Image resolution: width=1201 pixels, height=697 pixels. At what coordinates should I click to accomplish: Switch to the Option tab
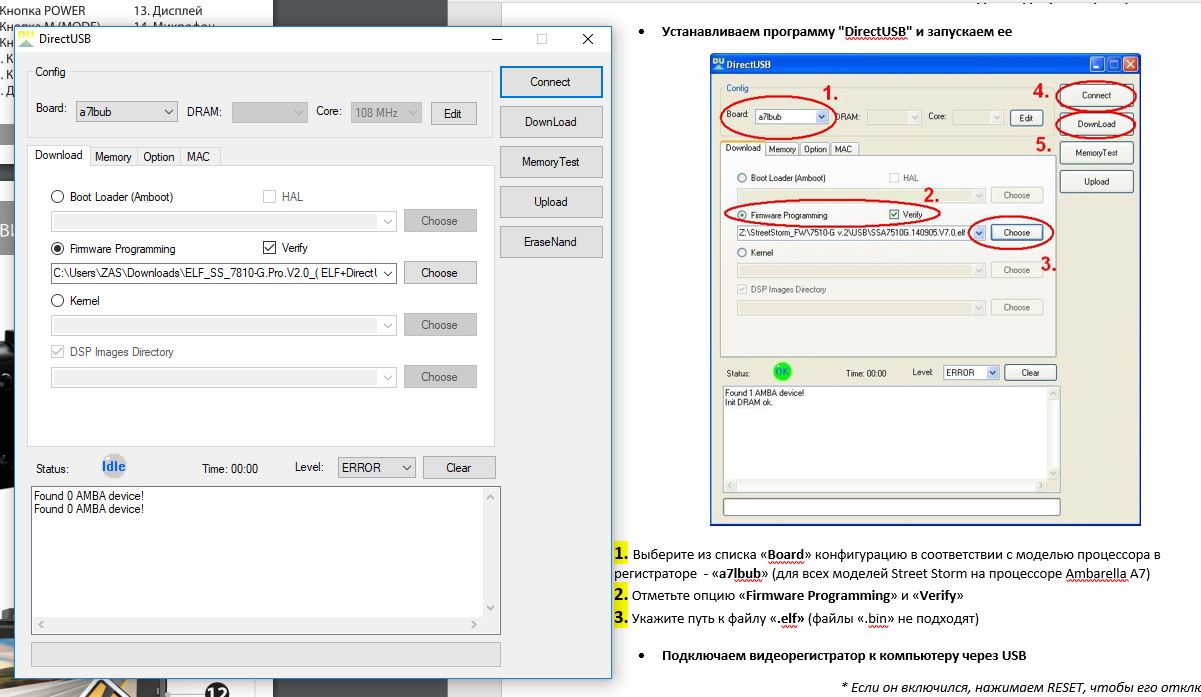pyautogui.click(x=158, y=157)
